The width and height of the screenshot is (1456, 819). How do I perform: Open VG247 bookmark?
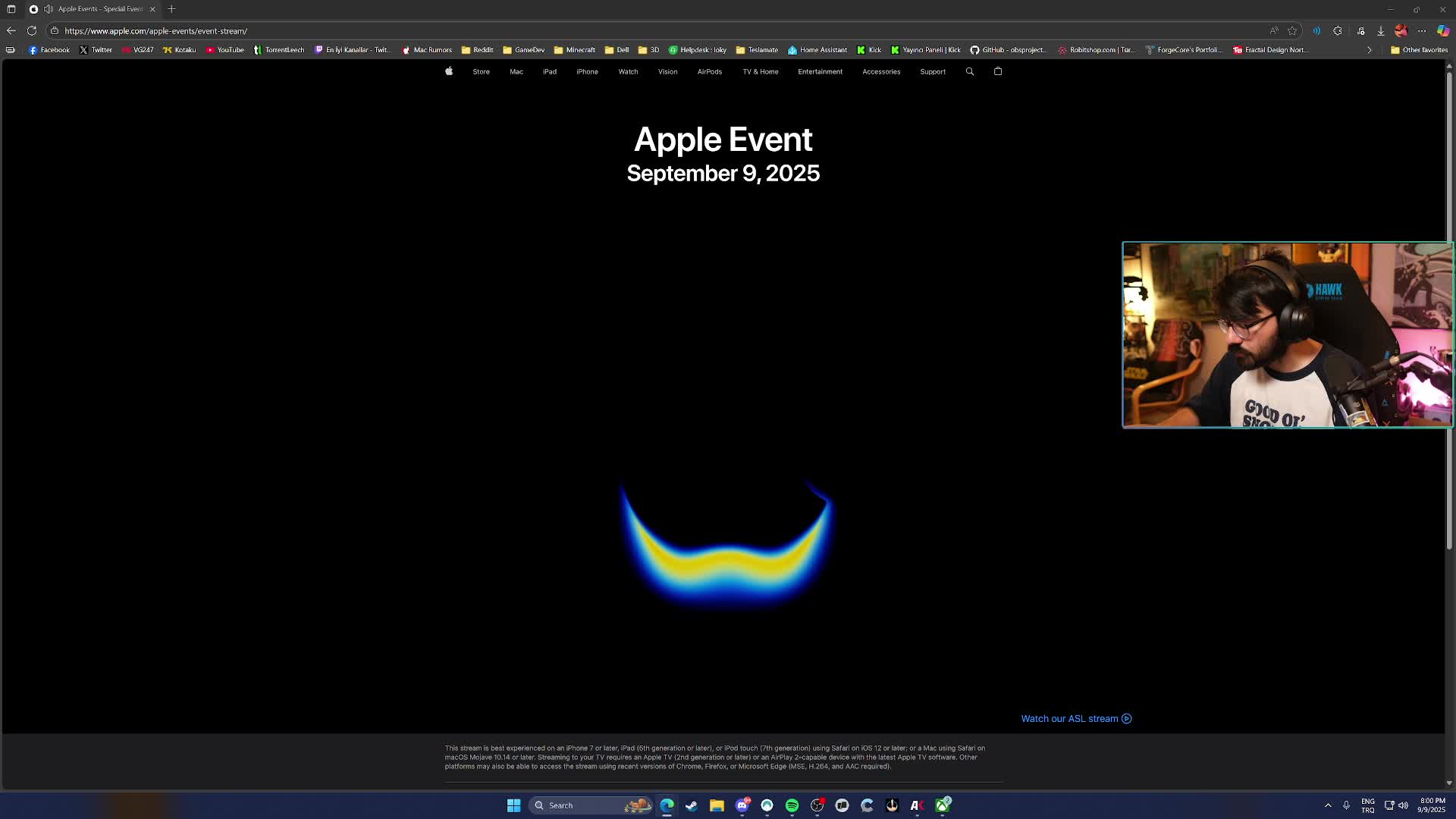point(137,50)
